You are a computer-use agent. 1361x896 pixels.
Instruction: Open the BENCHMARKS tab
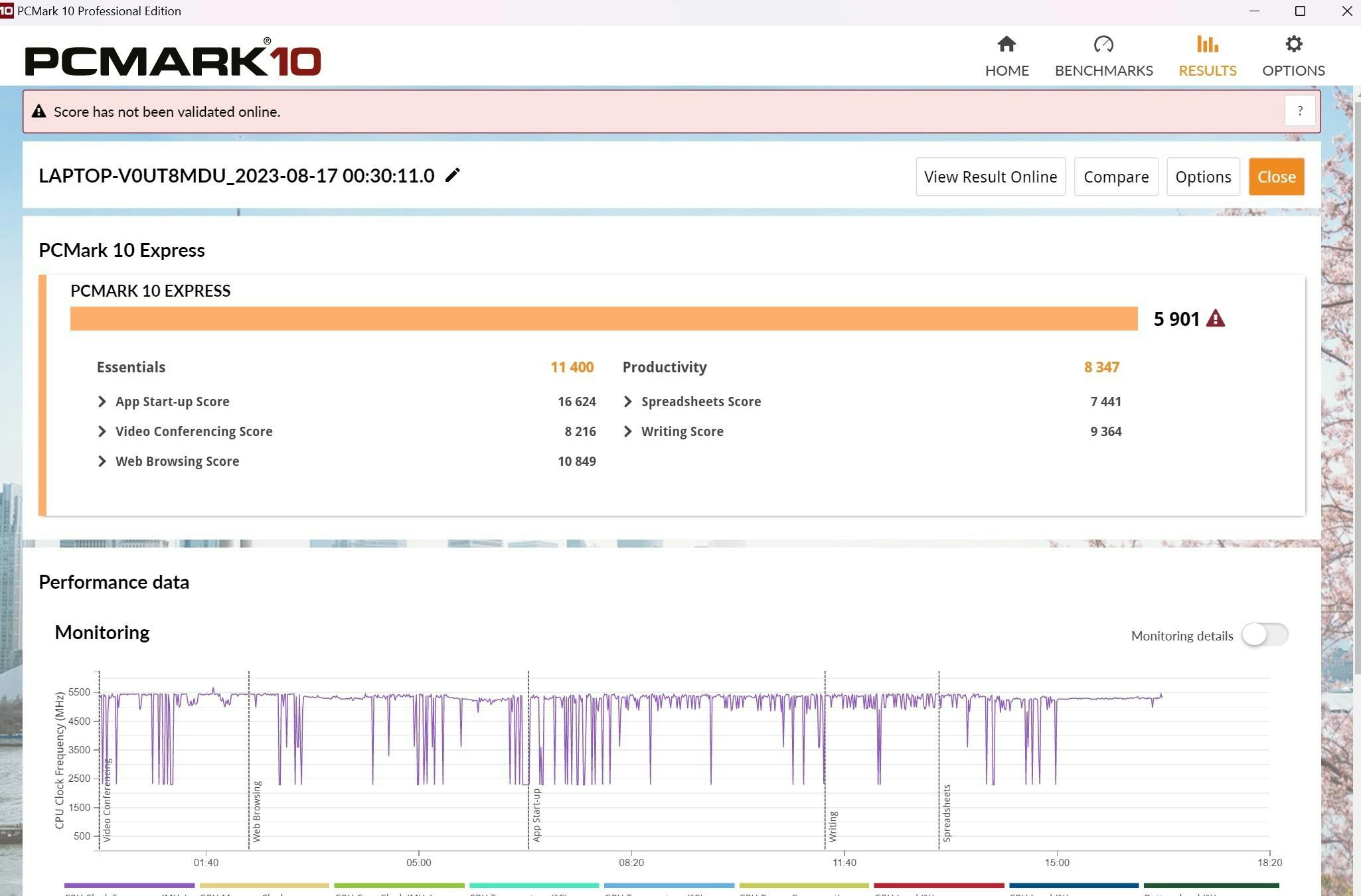pyautogui.click(x=1103, y=56)
